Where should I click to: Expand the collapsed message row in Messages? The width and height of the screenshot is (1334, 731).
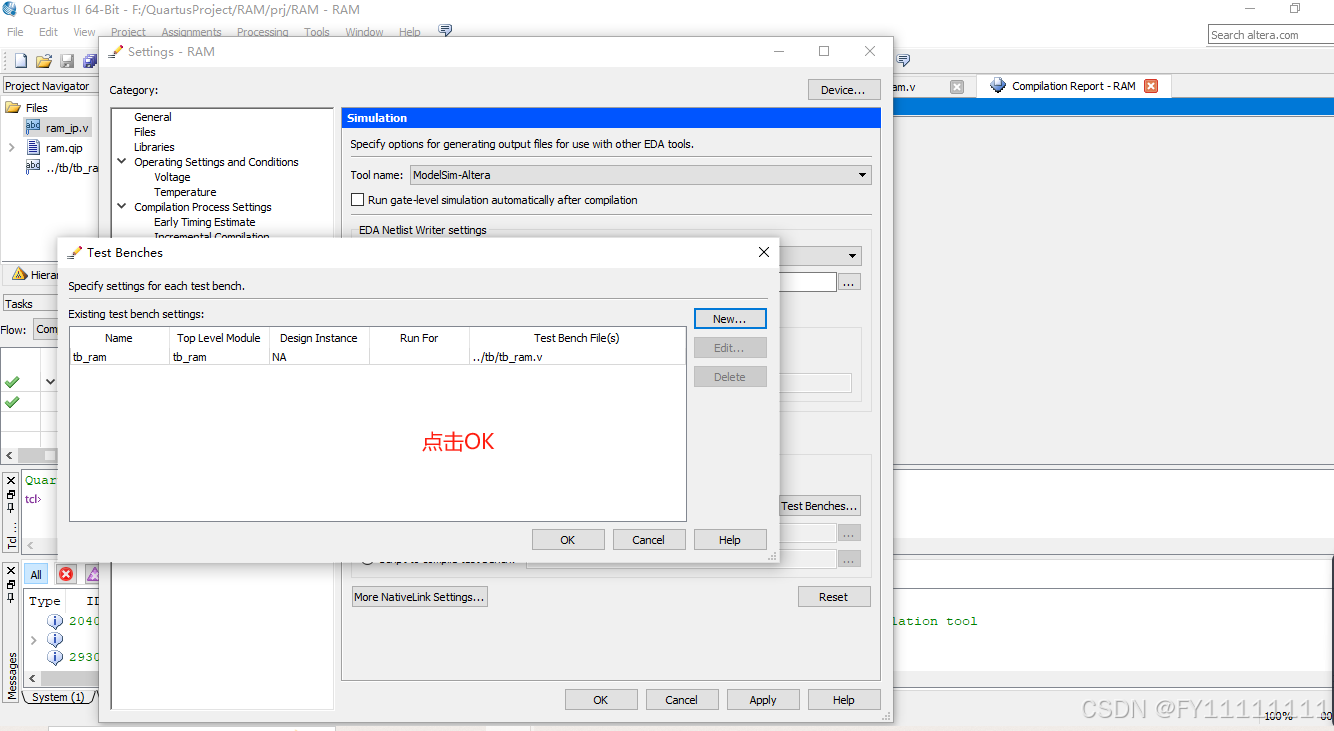click(x=33, y=639)
